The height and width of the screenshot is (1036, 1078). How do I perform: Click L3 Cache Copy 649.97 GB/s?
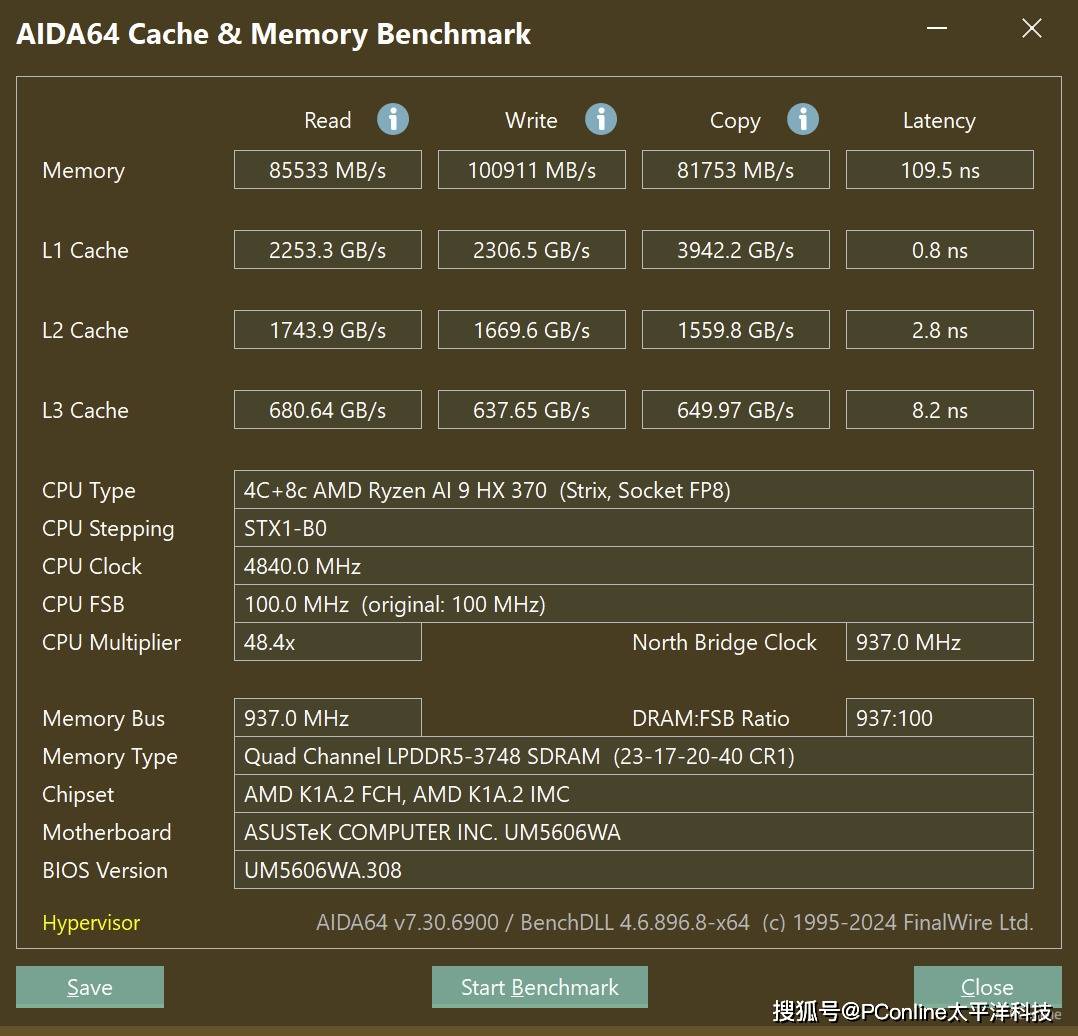(x=736, y=410)
